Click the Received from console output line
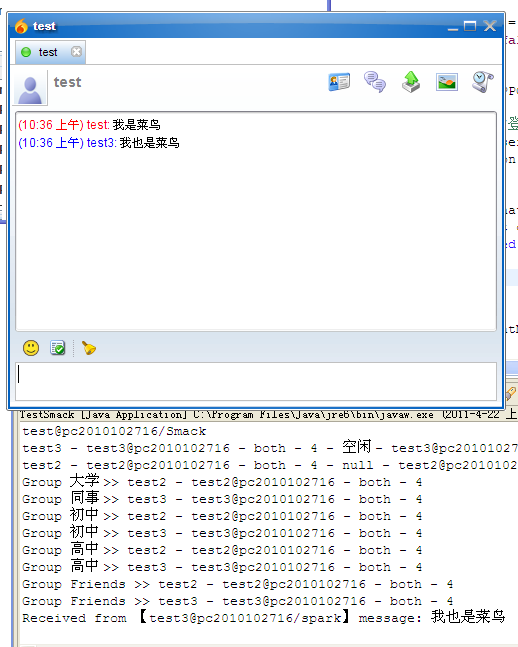The width and height of the screenshot is (518, 647). [x=264, y=617]
